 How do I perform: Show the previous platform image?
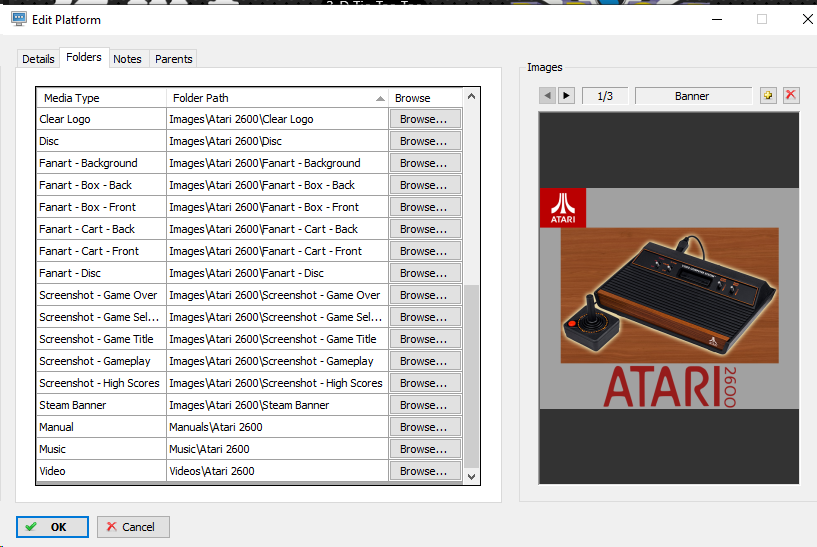coord(547,96)
